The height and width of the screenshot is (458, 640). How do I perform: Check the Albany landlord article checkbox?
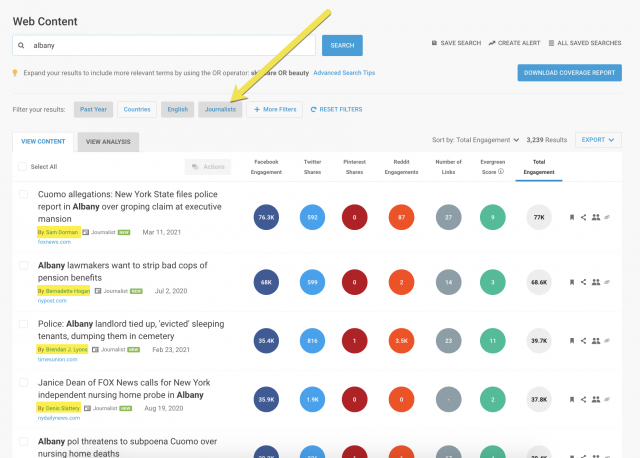coord(24,324)
